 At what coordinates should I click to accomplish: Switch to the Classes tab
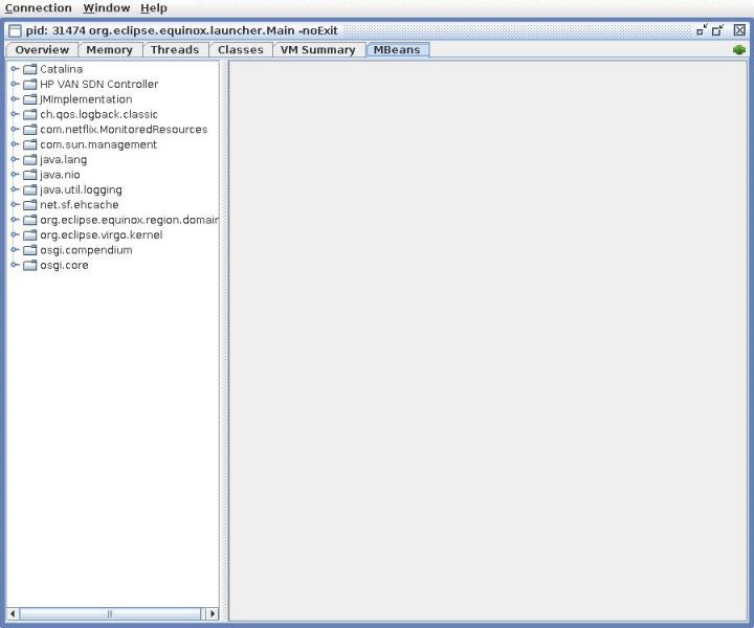pyautogui.click(x=240, y=50)
